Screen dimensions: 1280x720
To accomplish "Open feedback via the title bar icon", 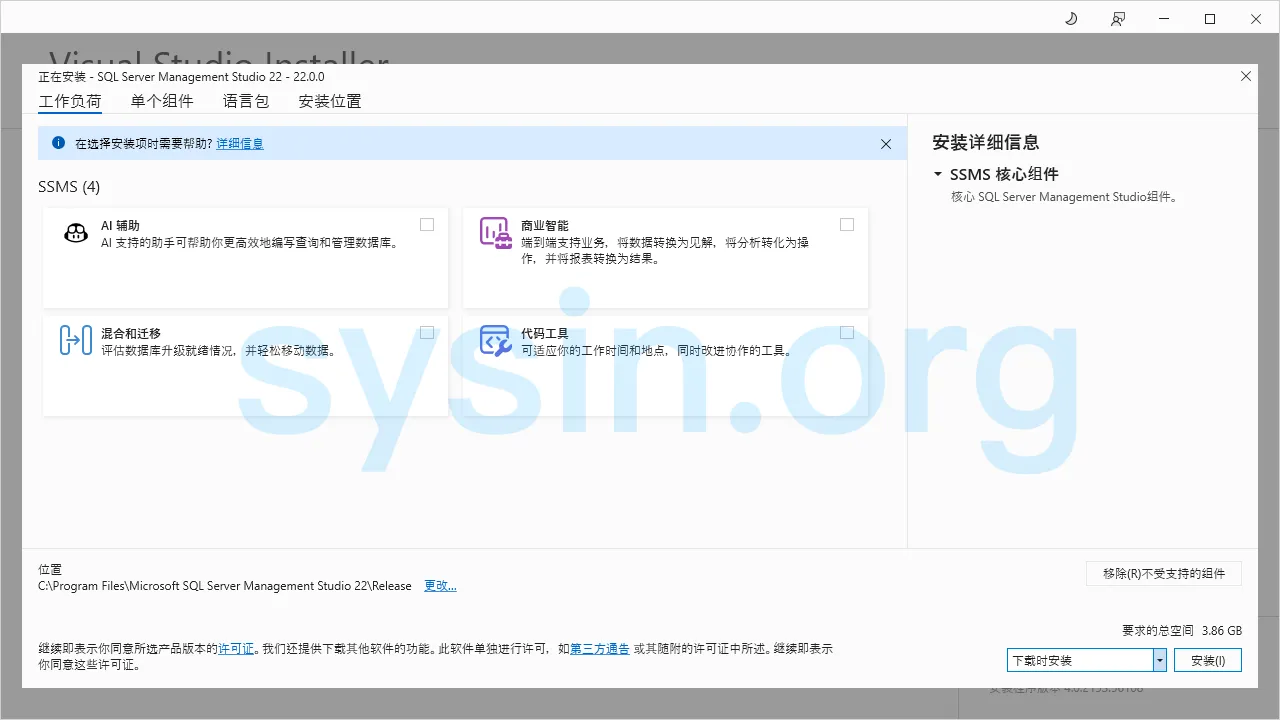I will point(1118,18).
